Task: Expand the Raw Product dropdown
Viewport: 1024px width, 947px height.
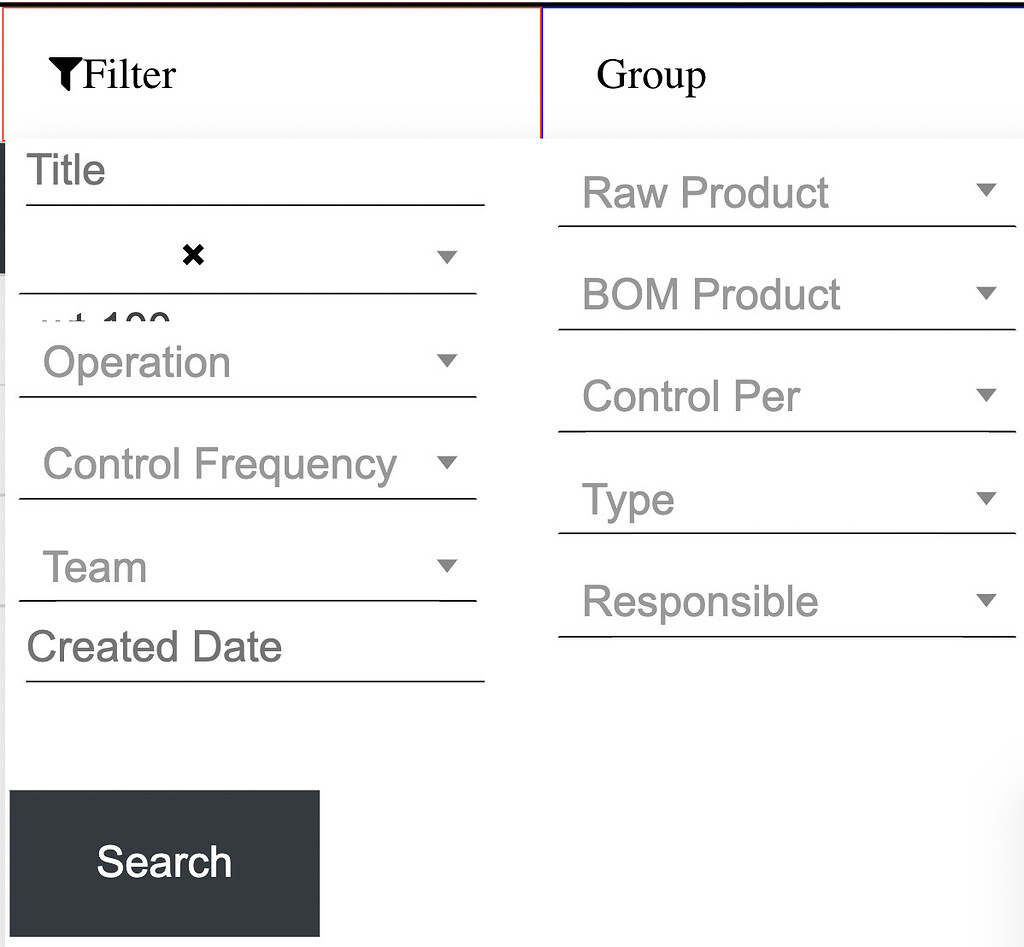Action: tap(770, 193)
